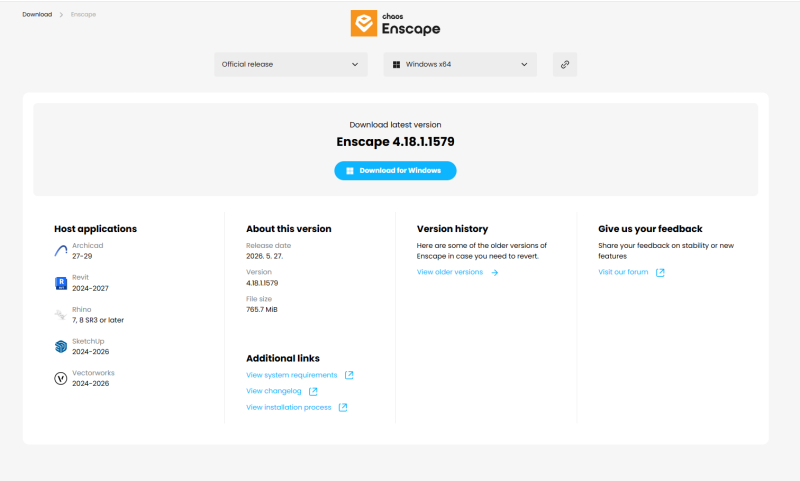Click the Windows logo in platform dropdown

pos(396,65)
